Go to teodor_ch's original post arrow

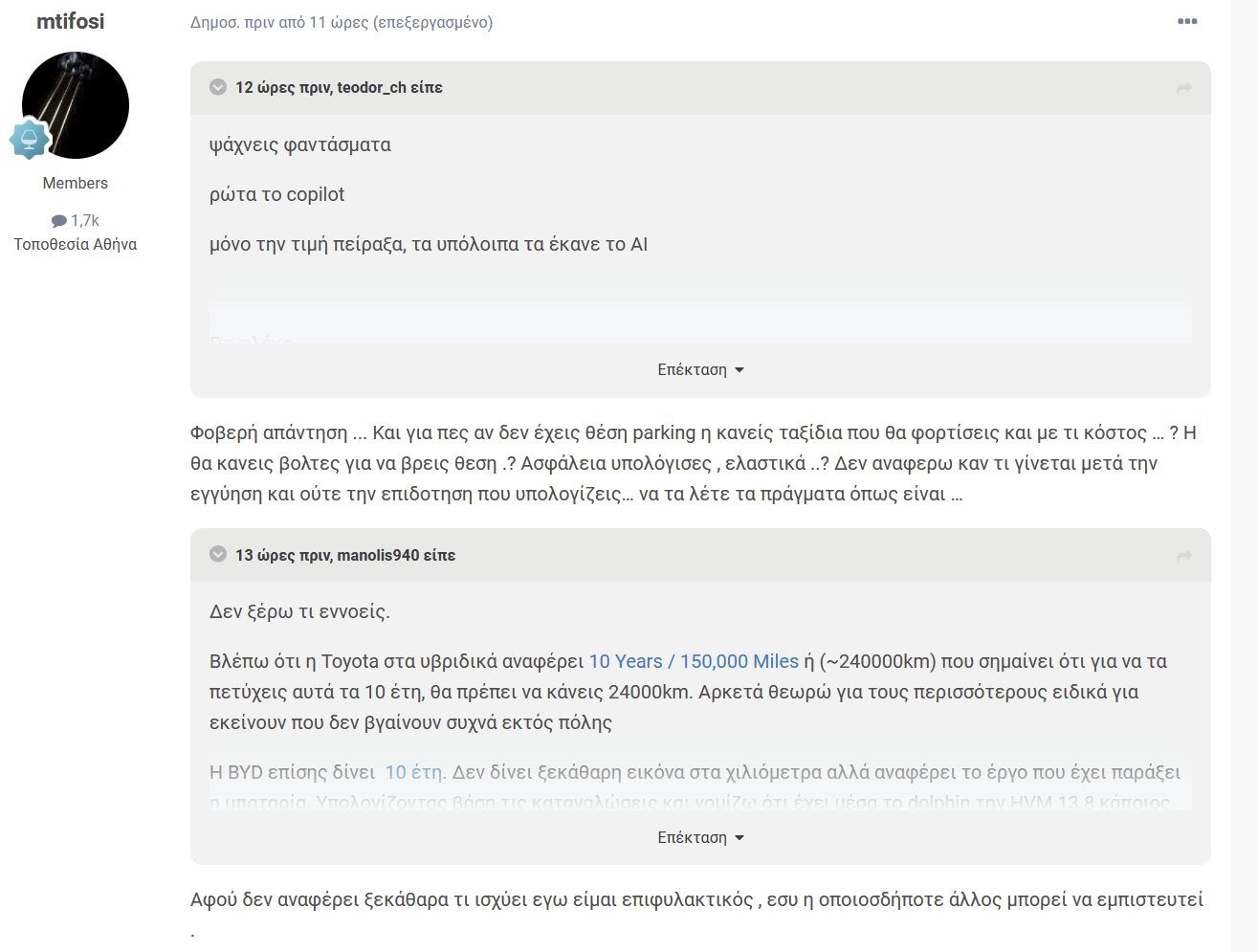pos(1184,88)
